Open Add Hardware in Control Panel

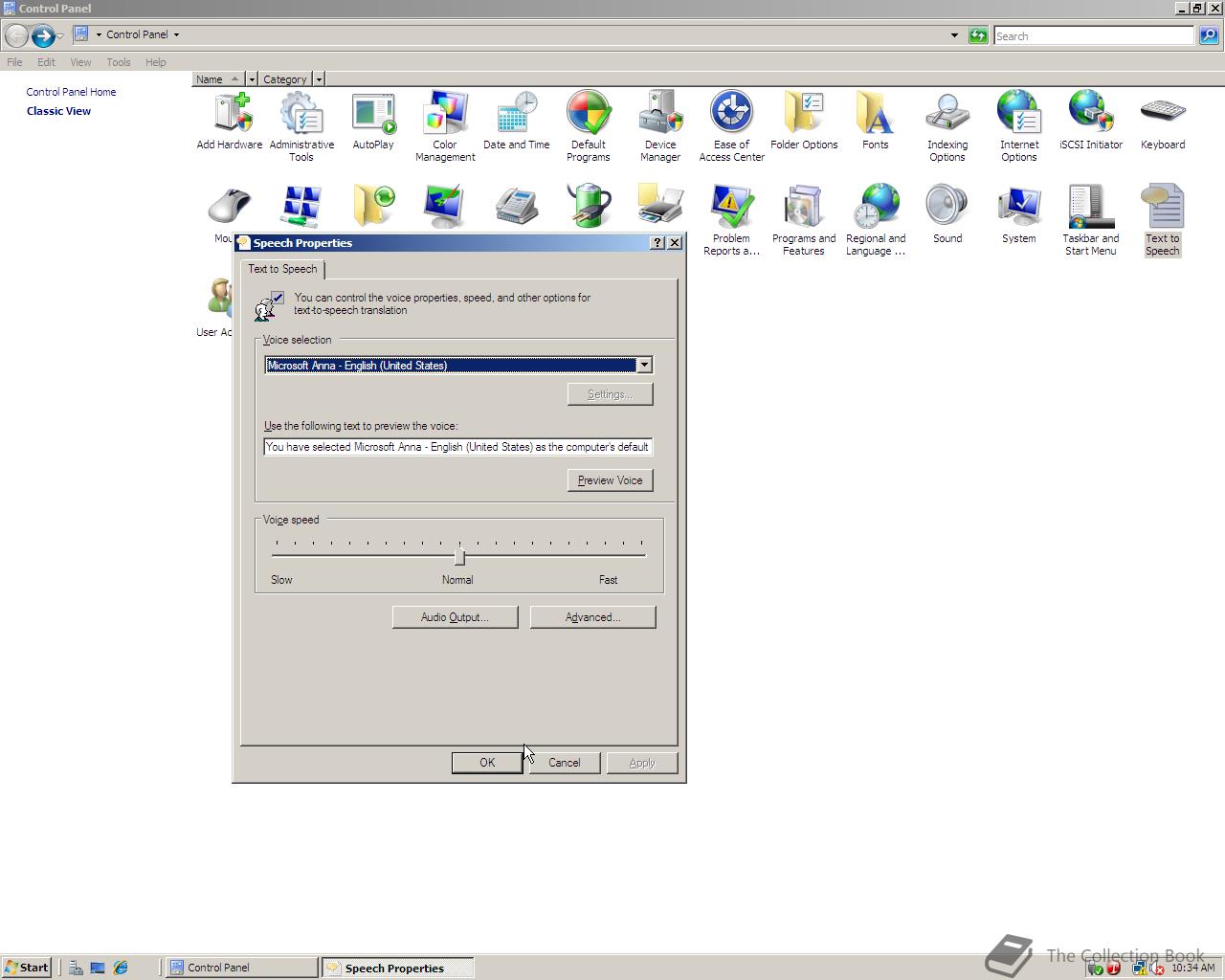click(230, 122)
